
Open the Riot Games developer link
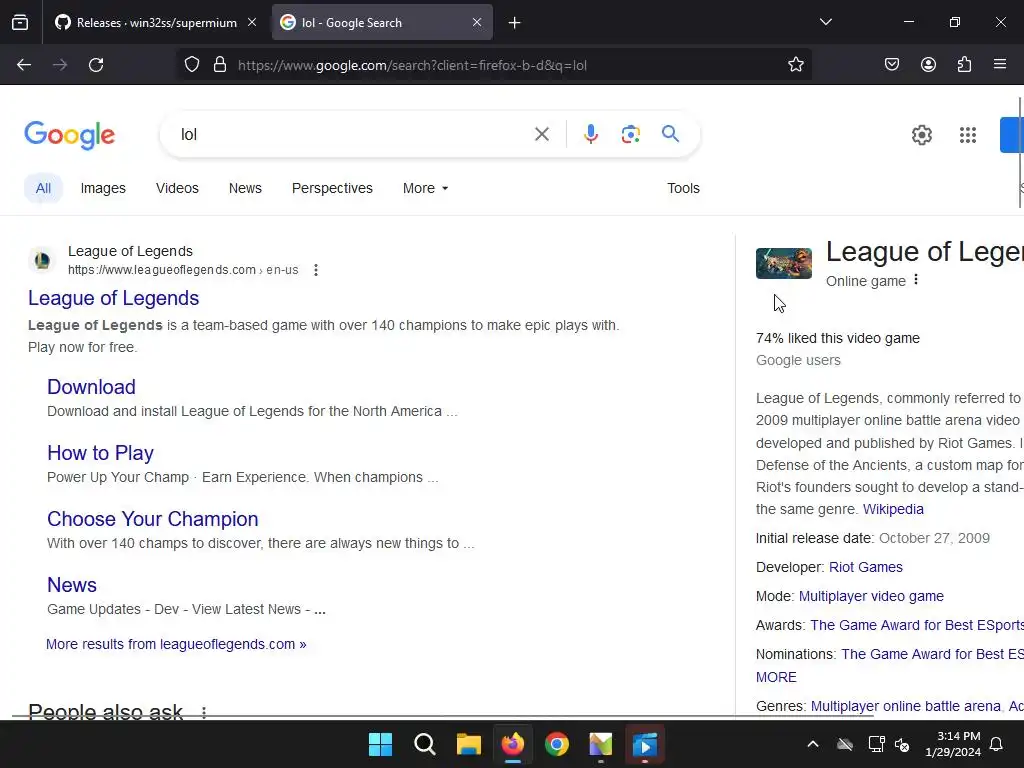[865, 567]
